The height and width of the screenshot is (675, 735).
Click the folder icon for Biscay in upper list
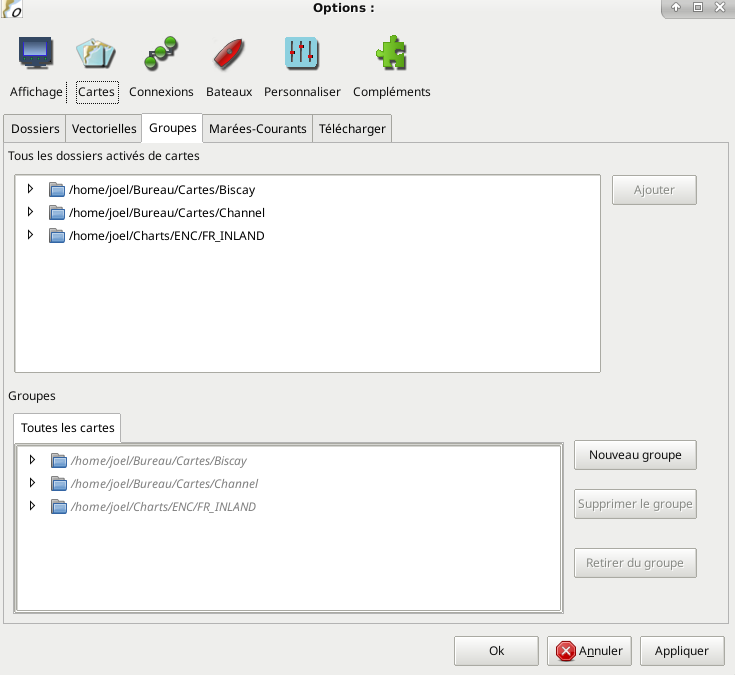[57, 190]
